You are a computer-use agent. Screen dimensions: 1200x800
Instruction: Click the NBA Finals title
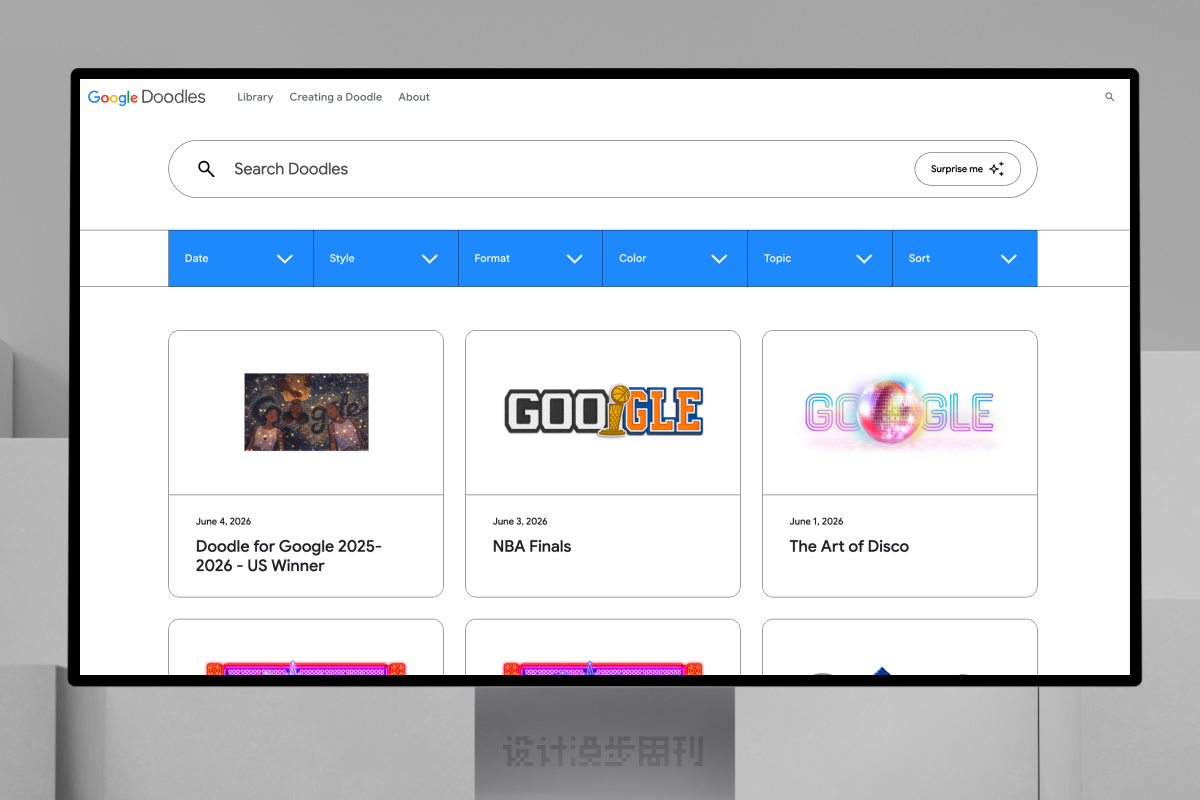click(532, 546)
